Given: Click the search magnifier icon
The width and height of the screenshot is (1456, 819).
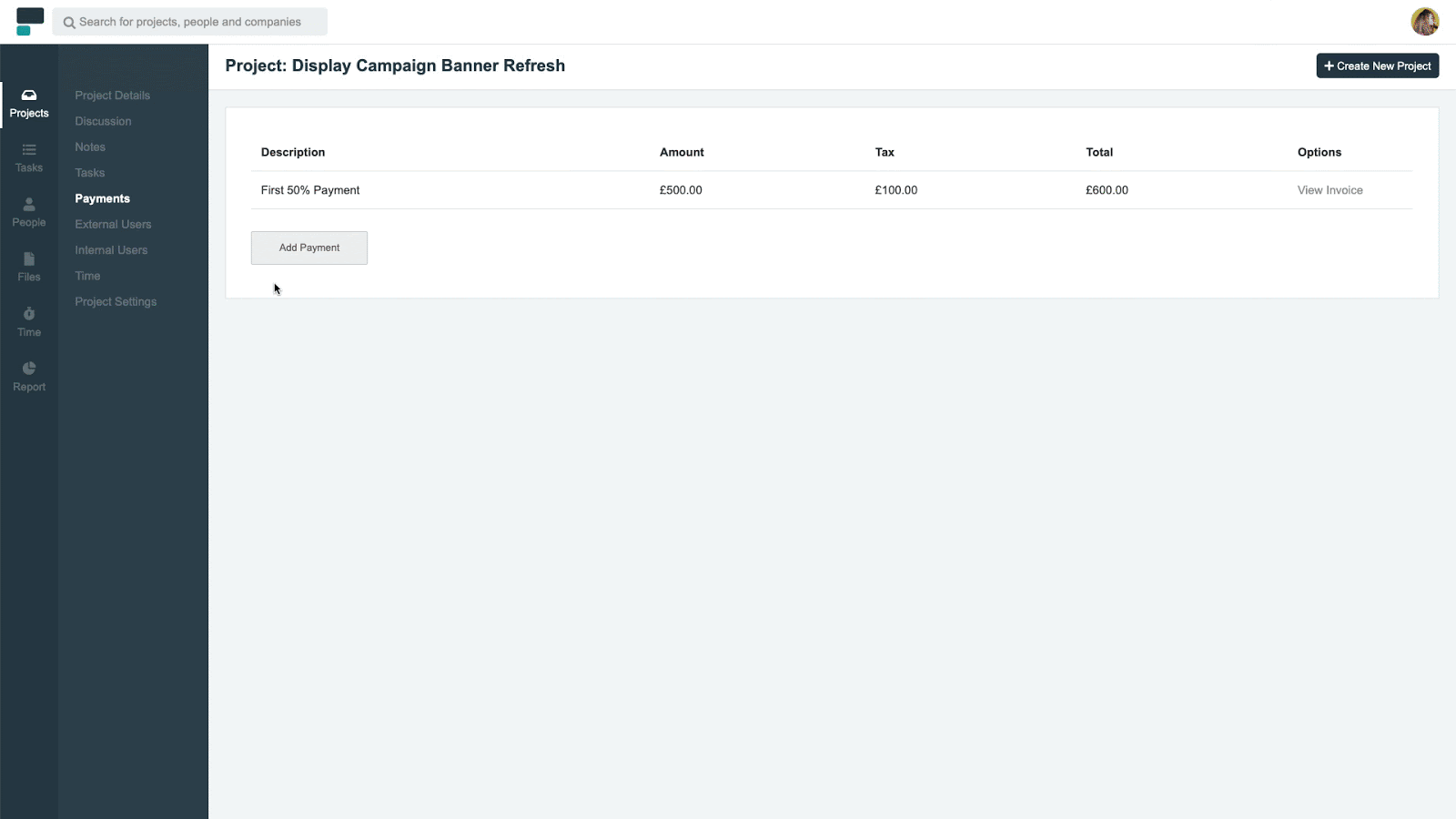Looking at the screenshot, I should point(68,22).
